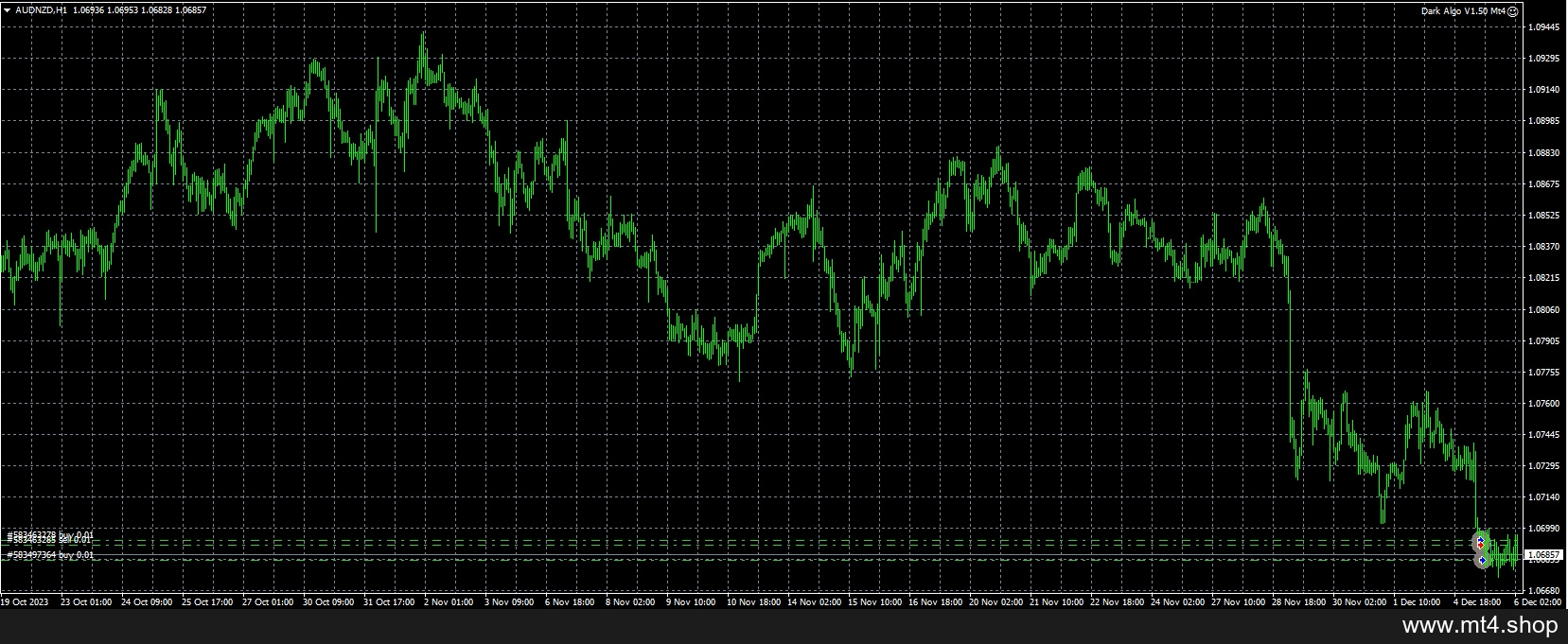Screen dimensions: 1568x644
Task: Click the 30 Nov 02:00 time axis label
Action: point(1359,601)
